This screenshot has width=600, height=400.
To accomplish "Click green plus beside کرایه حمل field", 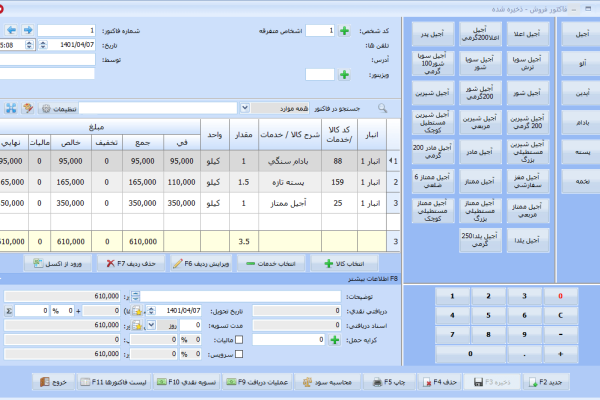I will (335, 340).
